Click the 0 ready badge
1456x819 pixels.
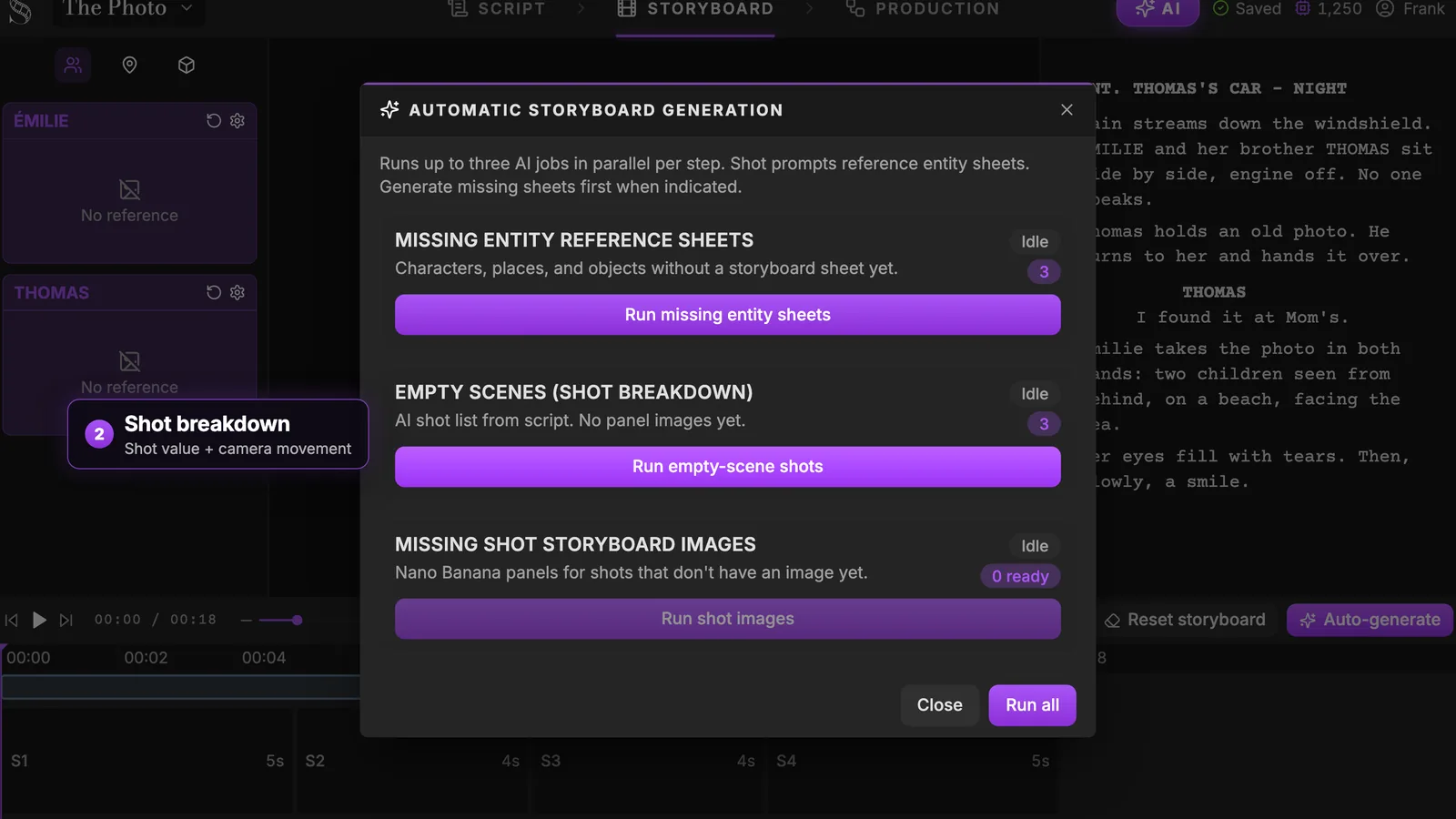[1020, 576]
